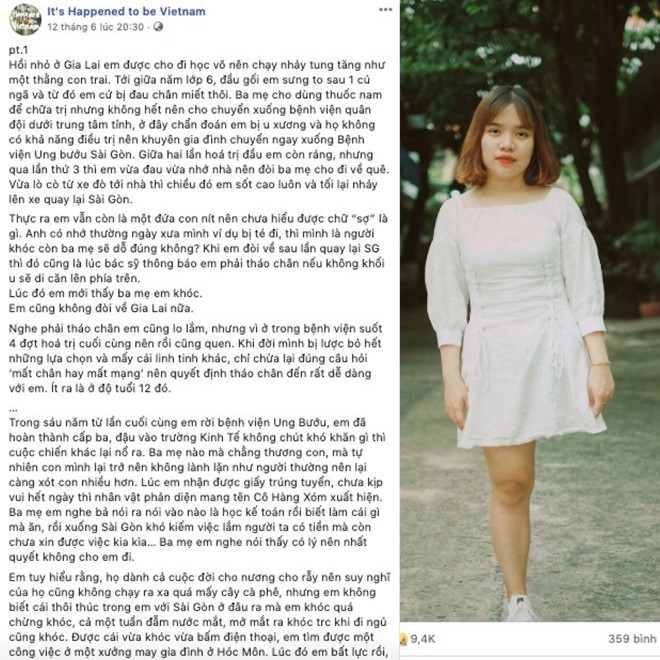The image size is (660, 660).
Task: Click the paragraph starting Thực ra em vẫn
Action: (198, 248)
